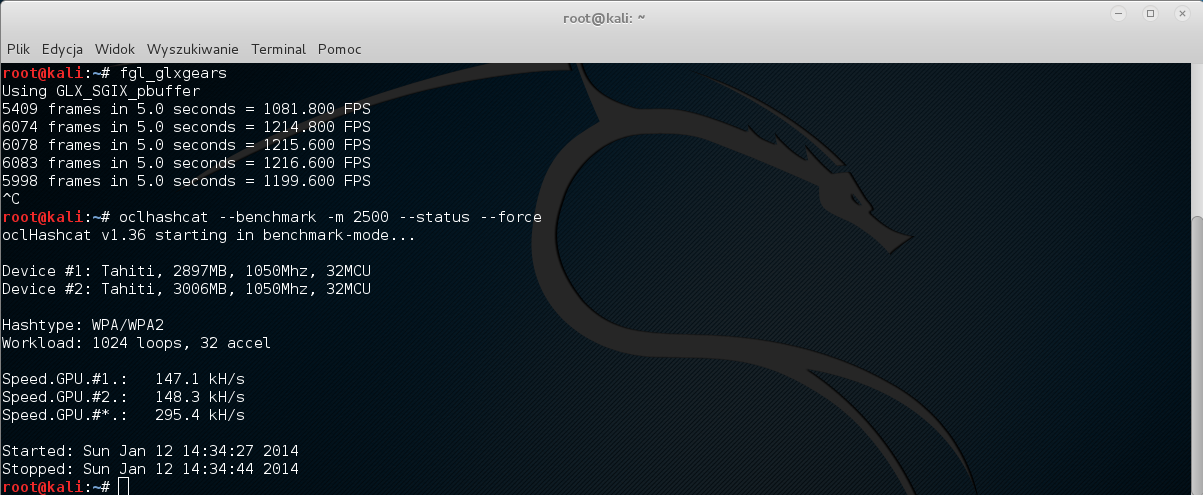Open the Widok menu

click(115, 49)
